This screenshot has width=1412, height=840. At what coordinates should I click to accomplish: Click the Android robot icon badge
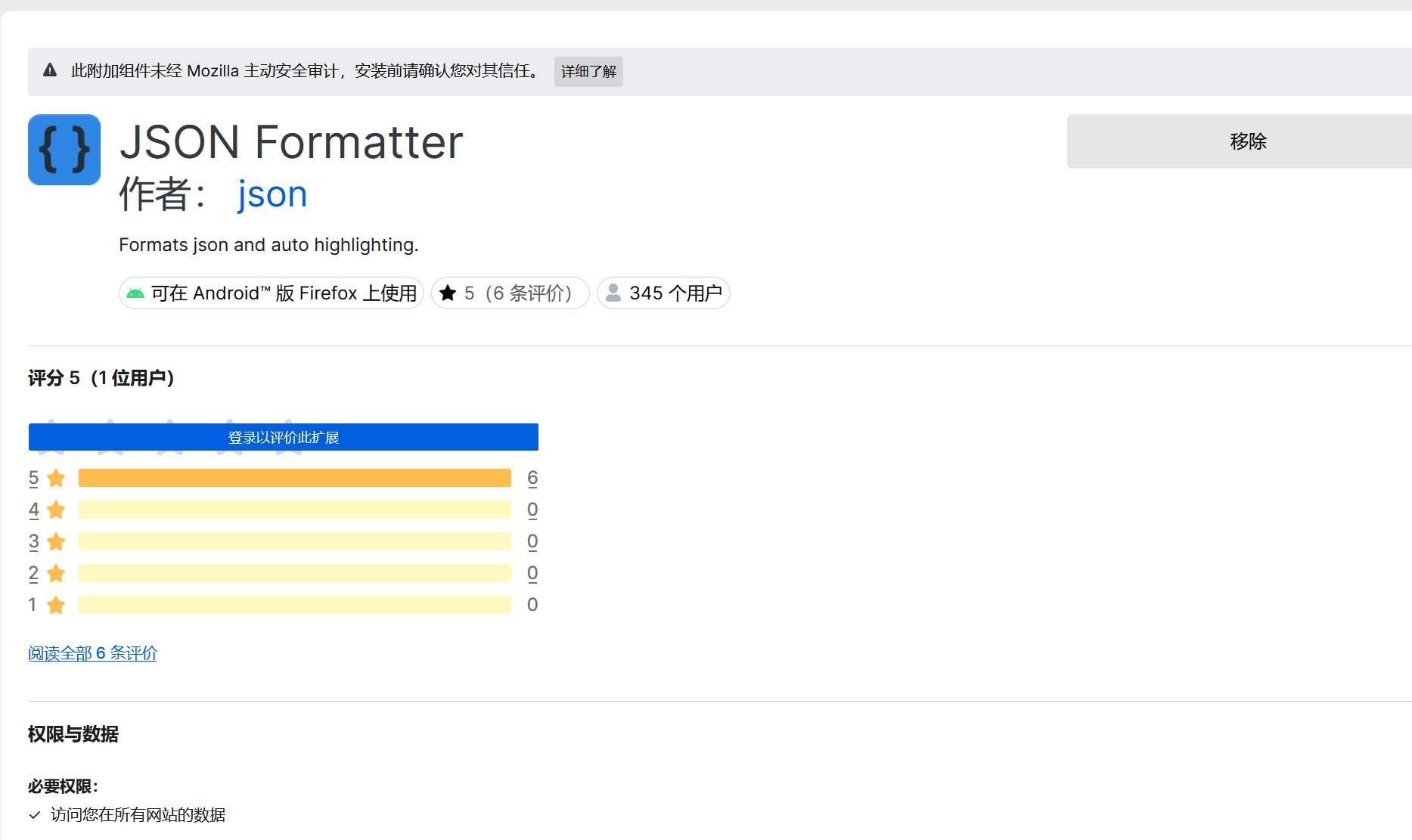[x=135, y=293]
